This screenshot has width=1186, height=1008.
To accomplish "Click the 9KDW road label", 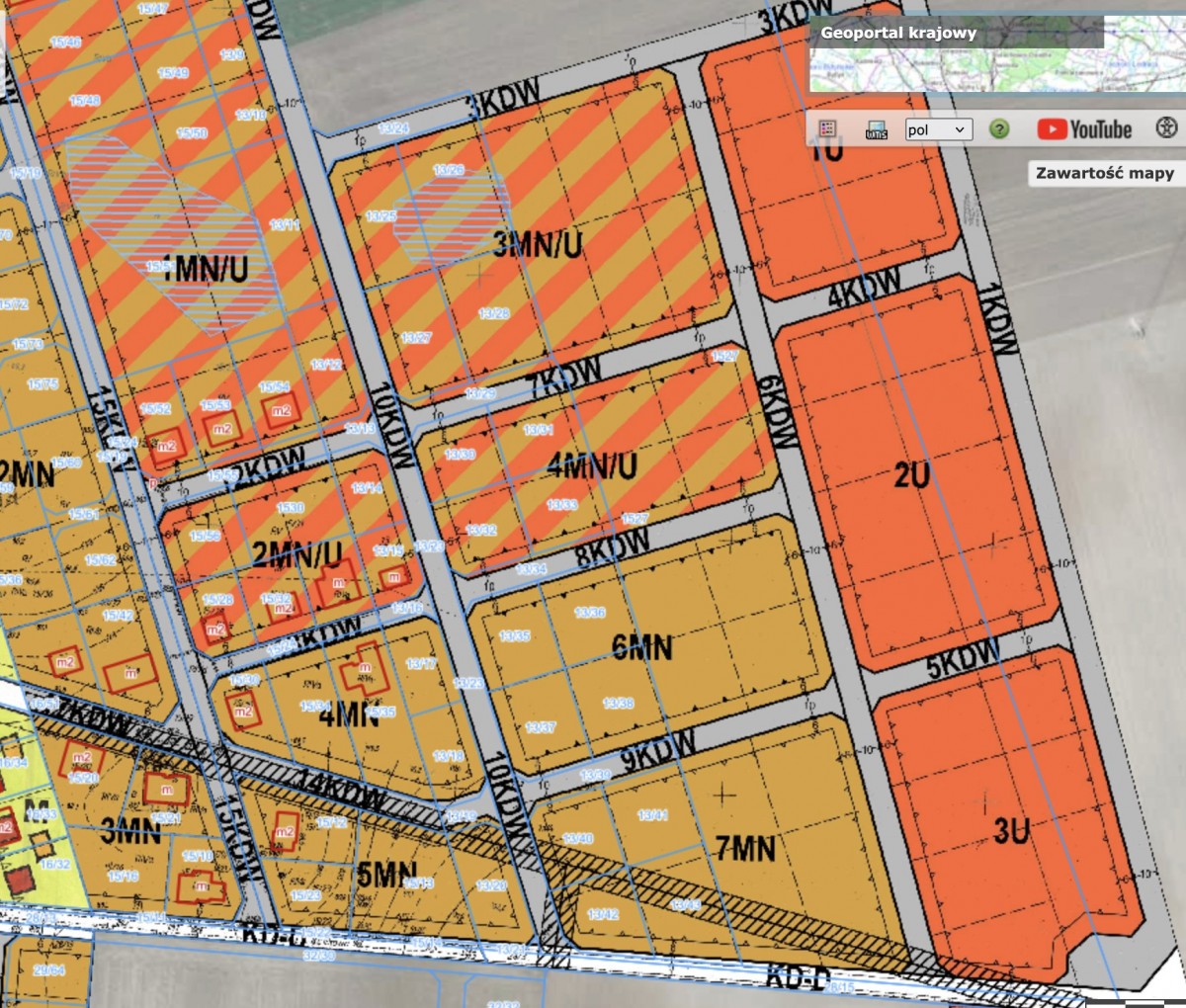I will 657,752.
